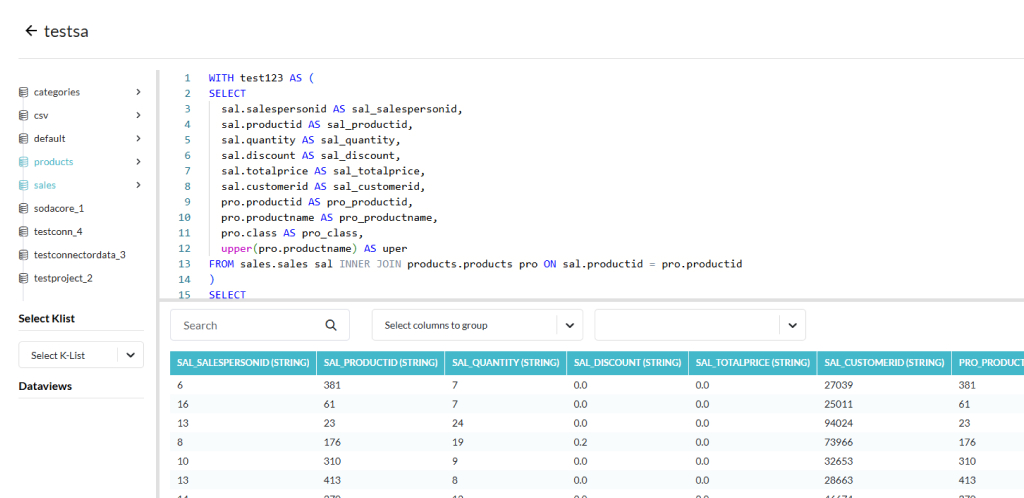1024x498 pixels.
Task: Select the sales schema in sidebar
Action: [45, 185]
